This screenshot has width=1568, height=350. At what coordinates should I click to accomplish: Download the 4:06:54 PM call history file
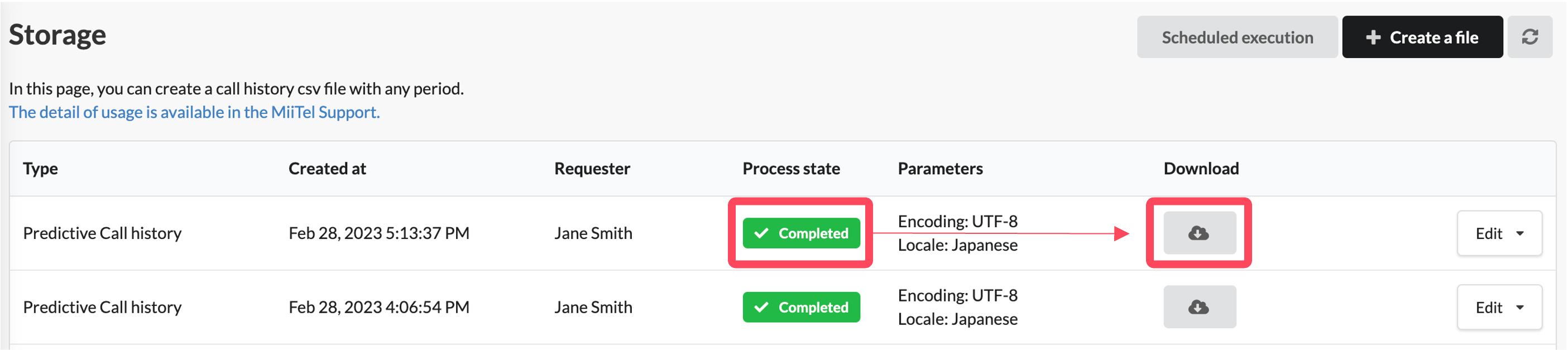point(1199,308)
